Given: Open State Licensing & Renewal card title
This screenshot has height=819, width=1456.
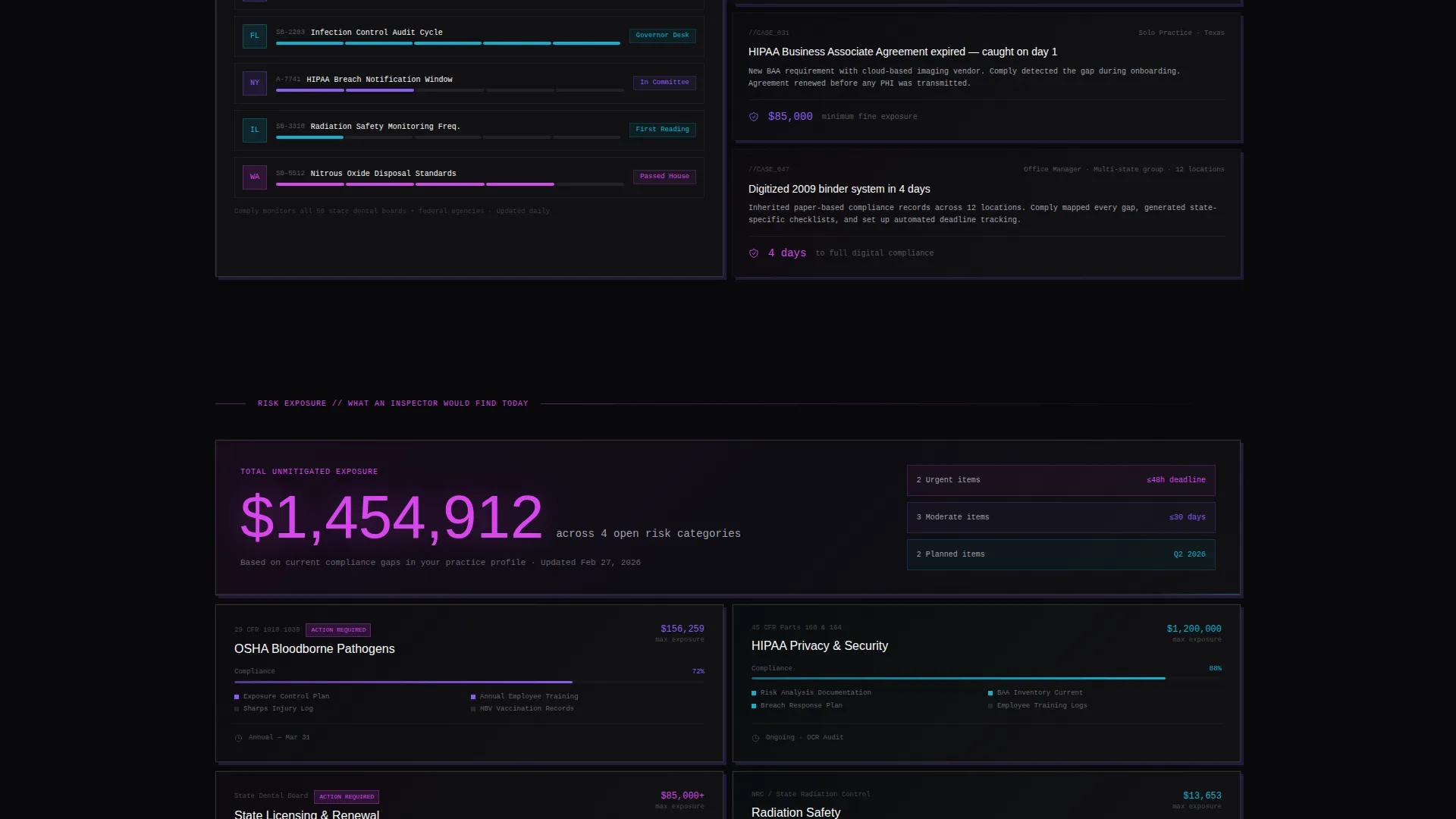Looking at the screenshot, I should pyautogui.click(x=306, y=814).
